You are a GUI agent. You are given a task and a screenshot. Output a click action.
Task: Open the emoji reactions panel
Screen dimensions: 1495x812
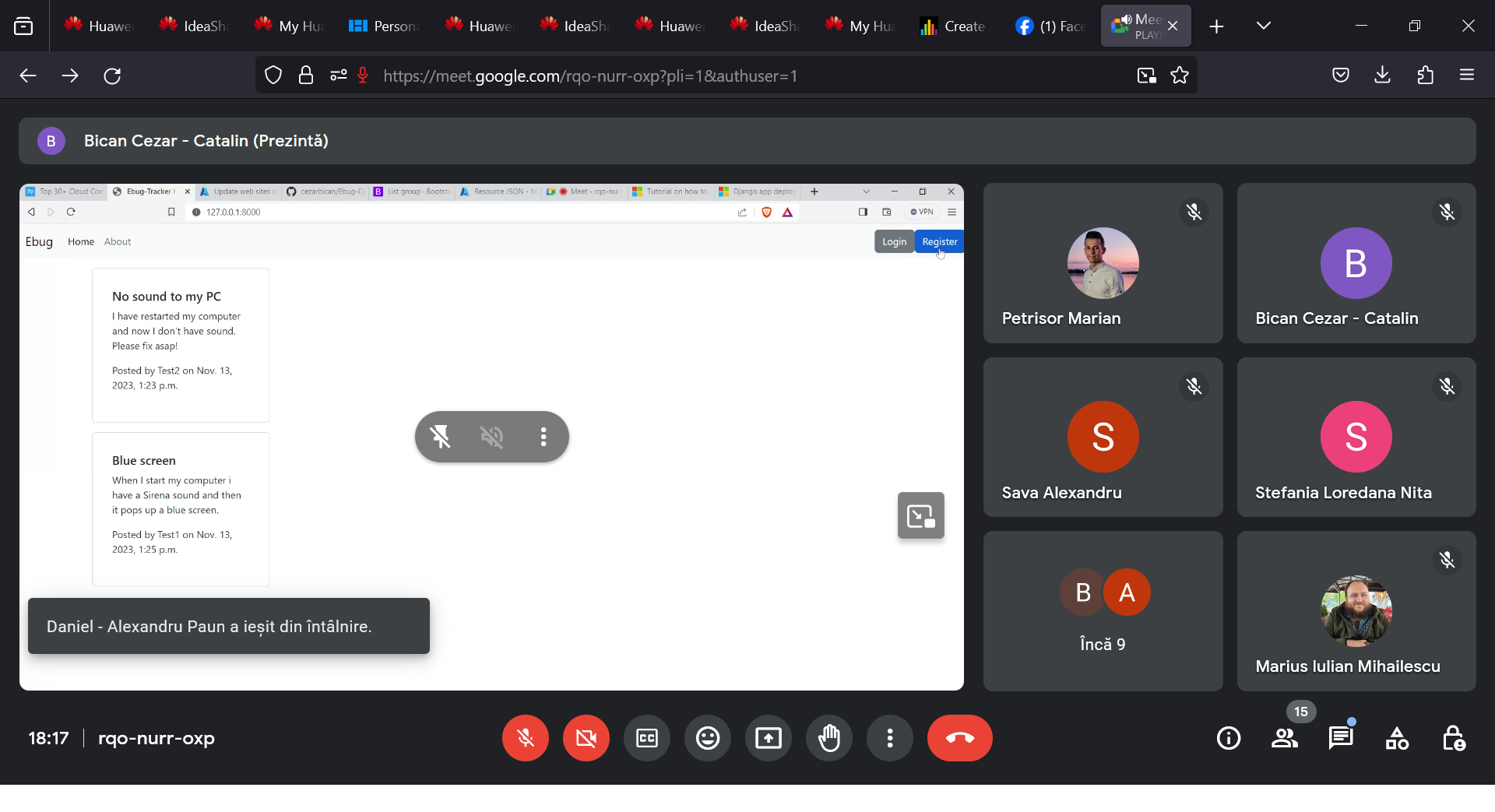[707, 738]
